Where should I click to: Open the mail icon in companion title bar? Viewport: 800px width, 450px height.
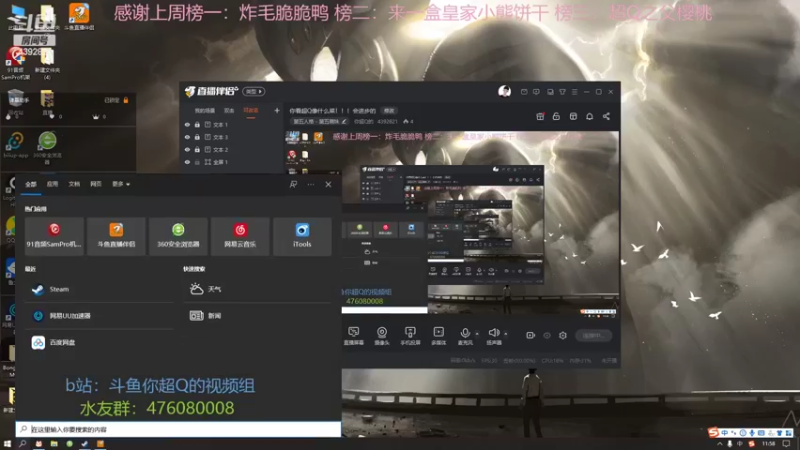tap(524, 92)
